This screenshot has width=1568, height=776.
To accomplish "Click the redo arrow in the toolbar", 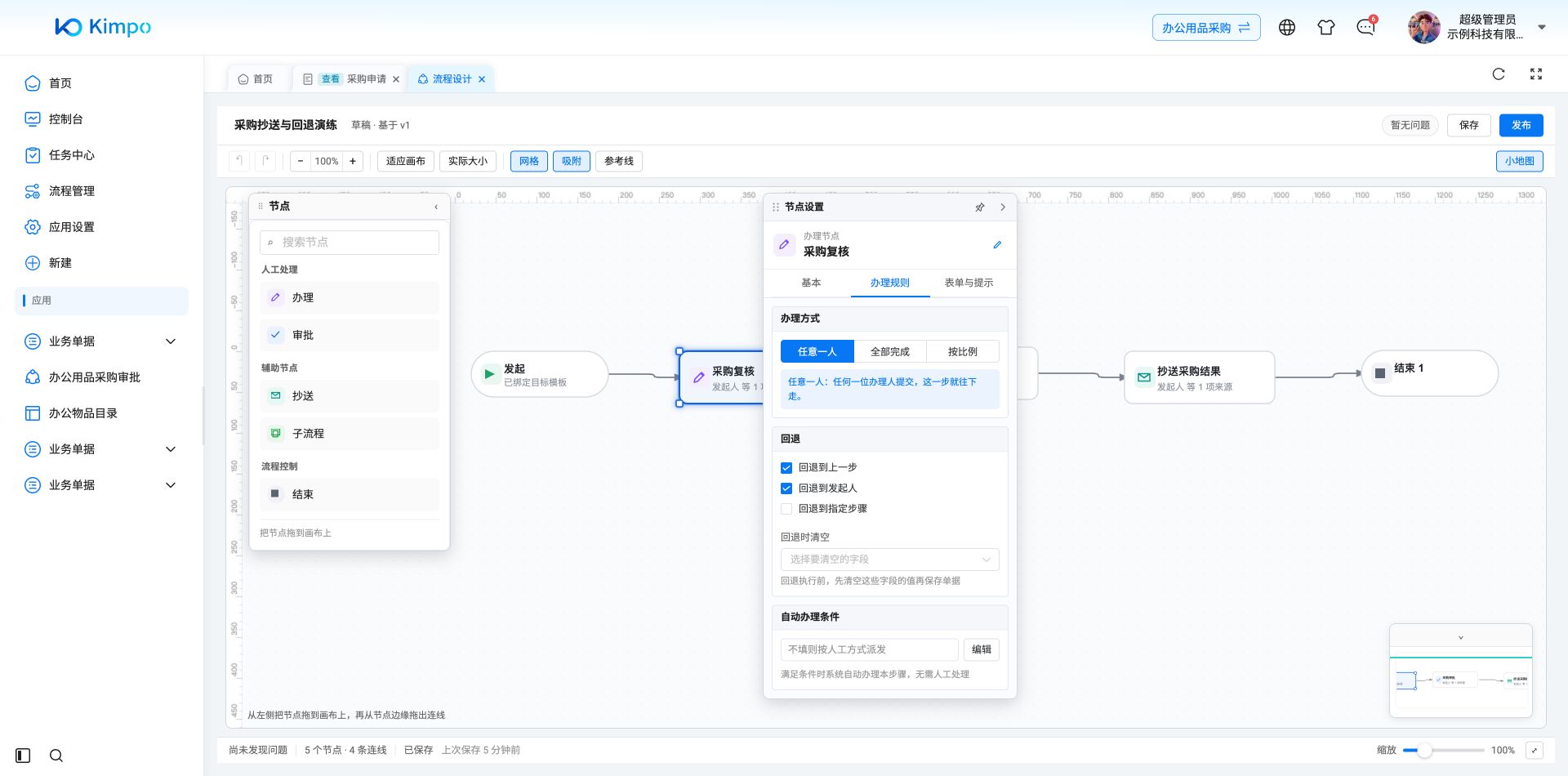I will pyautogui.click(x=265, y=161).
